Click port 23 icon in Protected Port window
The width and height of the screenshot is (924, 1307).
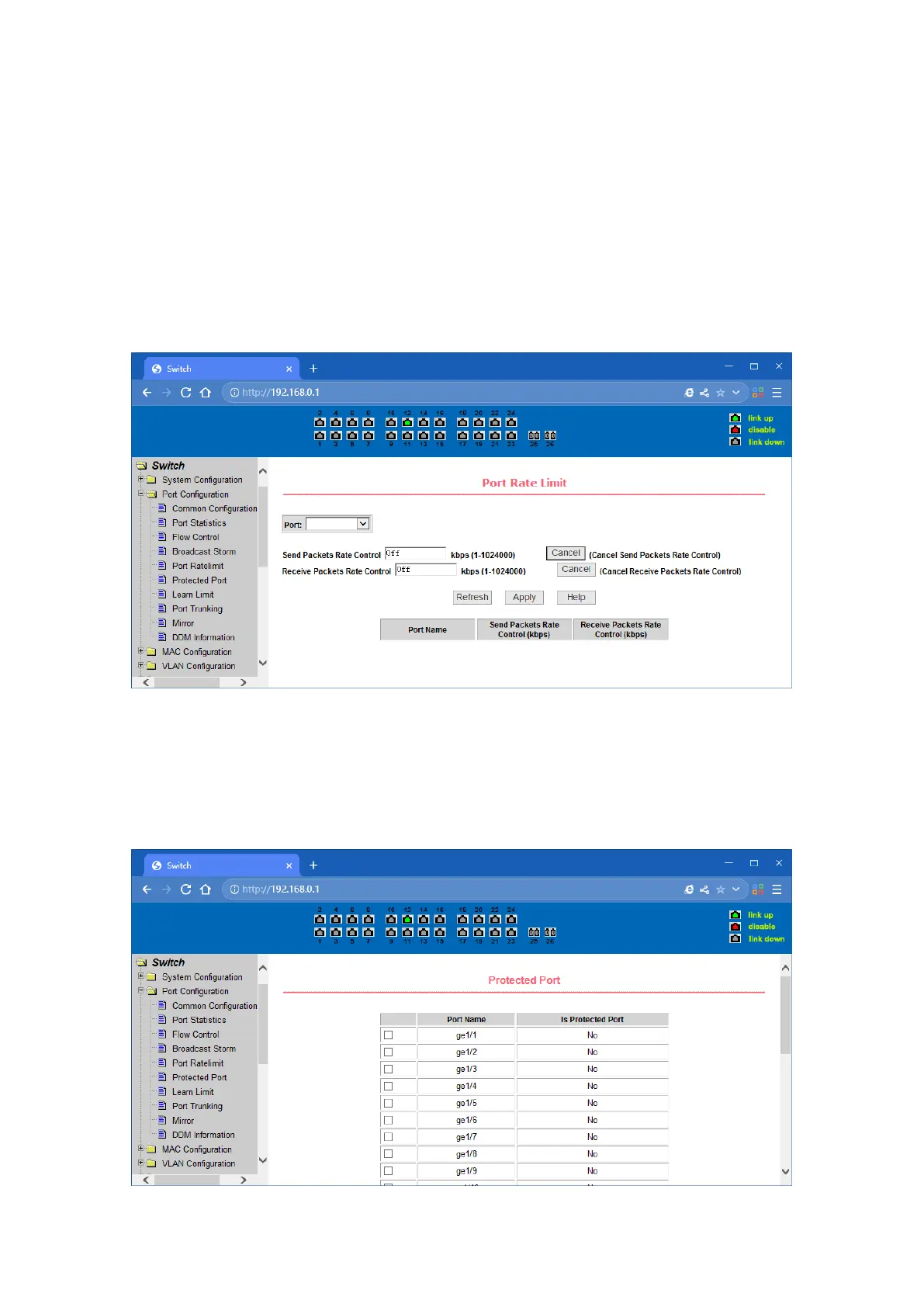511,932
